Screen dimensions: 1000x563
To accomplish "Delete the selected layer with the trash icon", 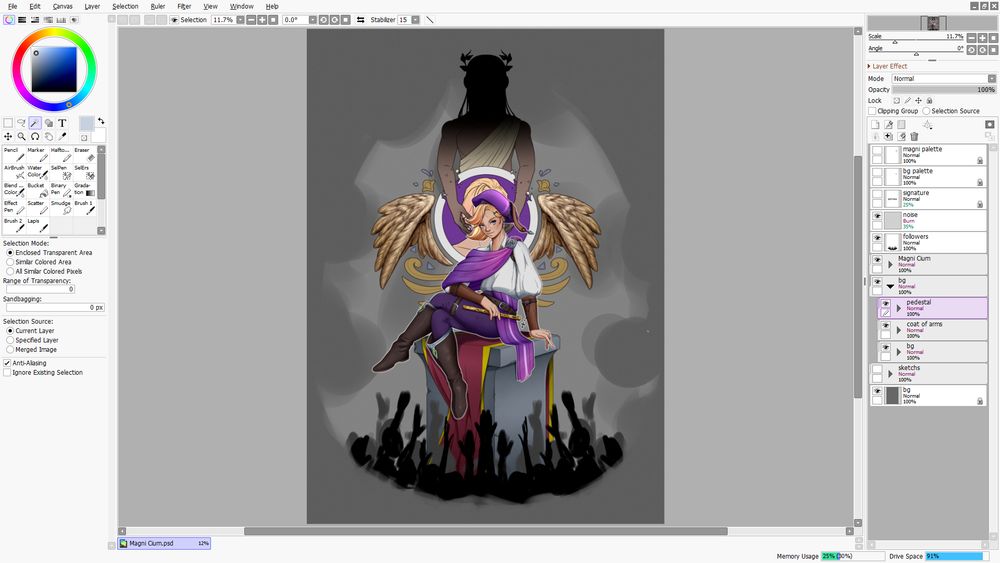I will pyautogui.click(x=914, y=136).
